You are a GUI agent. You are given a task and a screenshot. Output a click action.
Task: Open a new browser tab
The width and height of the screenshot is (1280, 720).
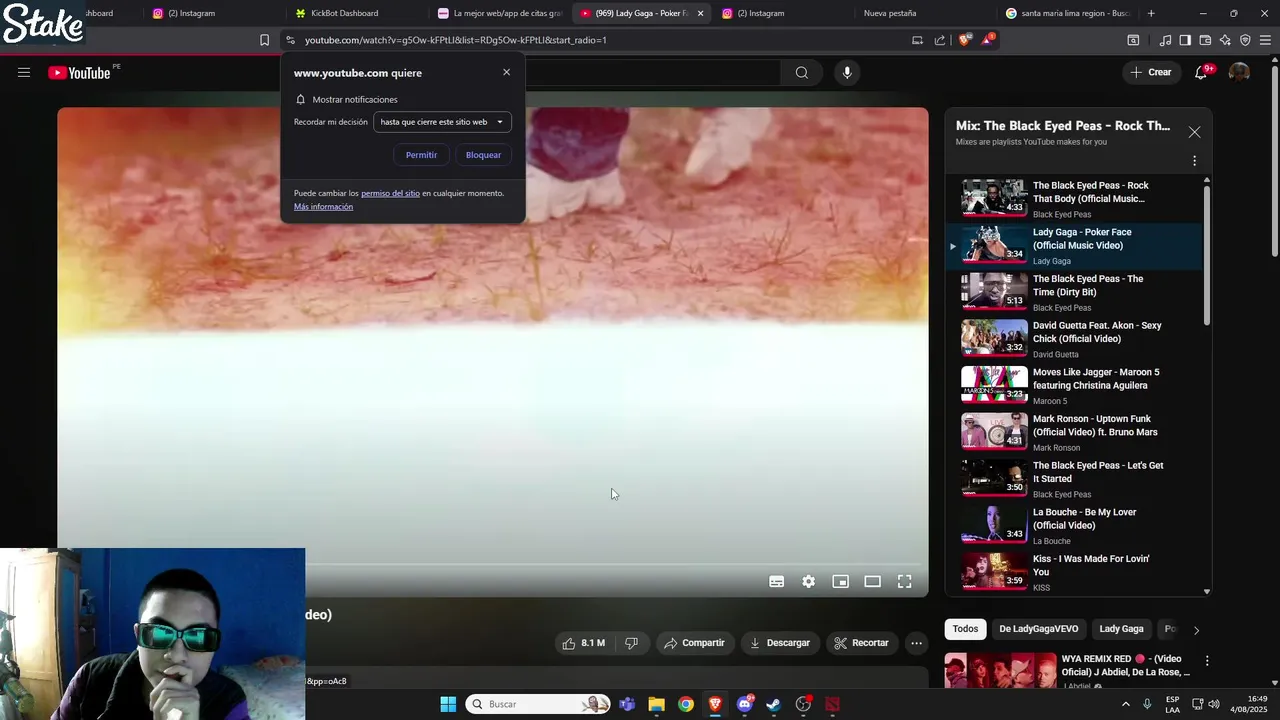pos(1151,13)
